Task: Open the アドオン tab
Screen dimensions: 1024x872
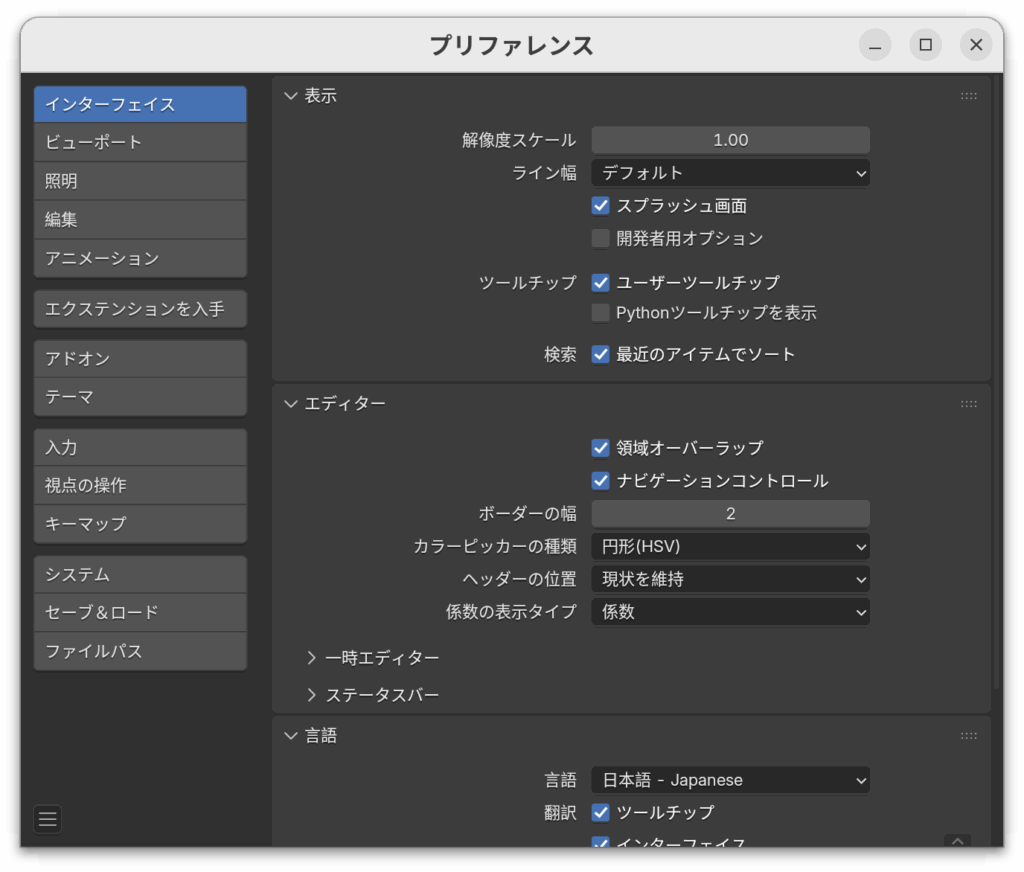Action: click(x=140, y=359)
